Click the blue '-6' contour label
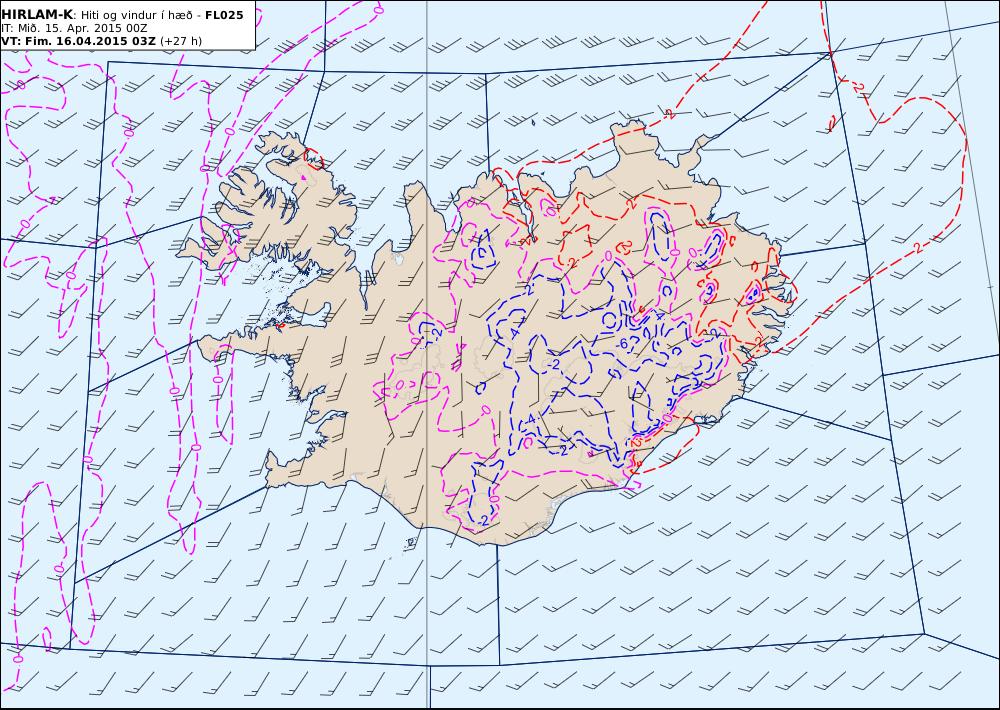Viewport: 1000px width, 710px height. 623,344
